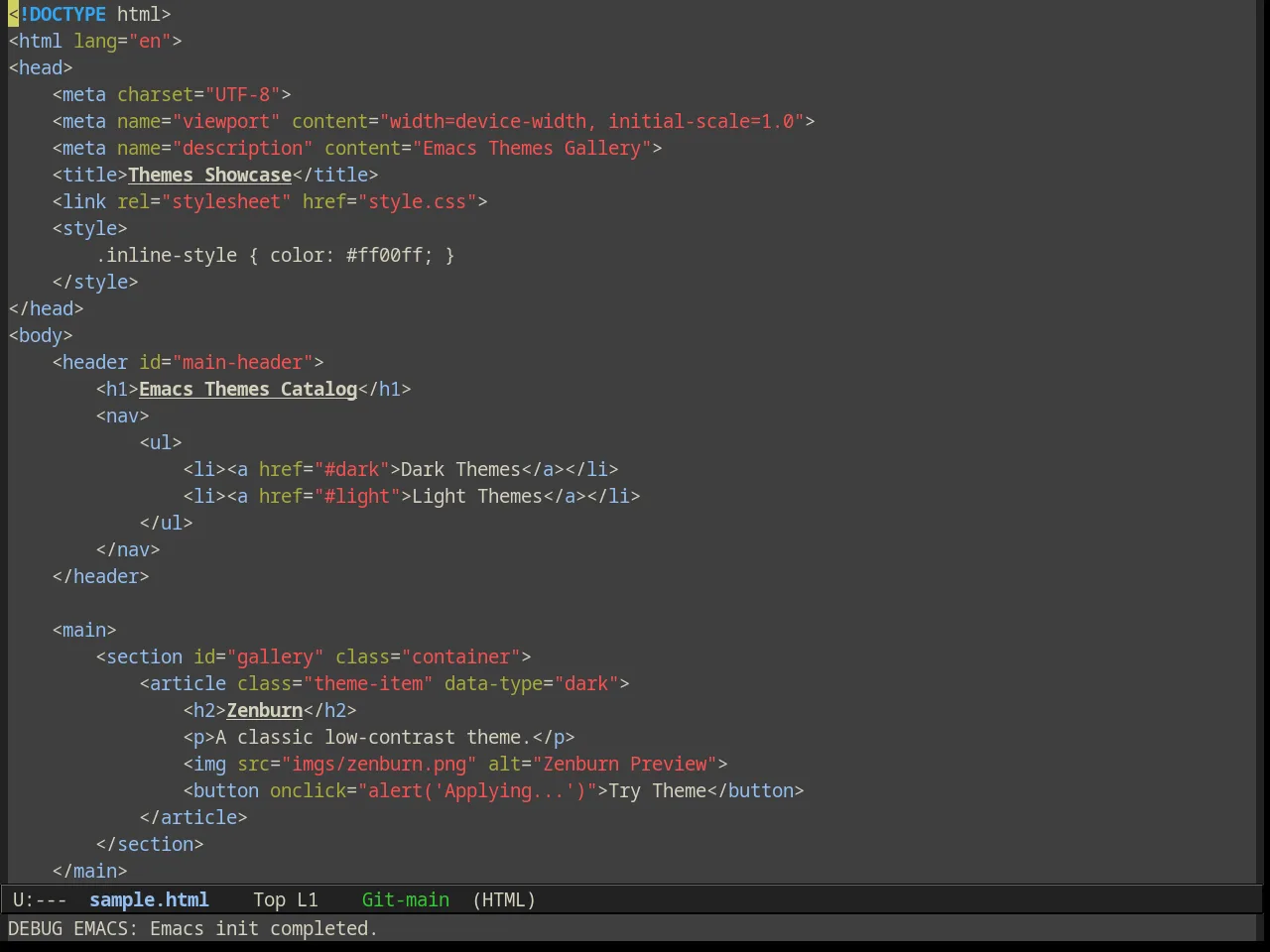The width and height of the screenshot is (1270, 952).
Task: Click the closing </ul> tag
Action: click(166, 523)
